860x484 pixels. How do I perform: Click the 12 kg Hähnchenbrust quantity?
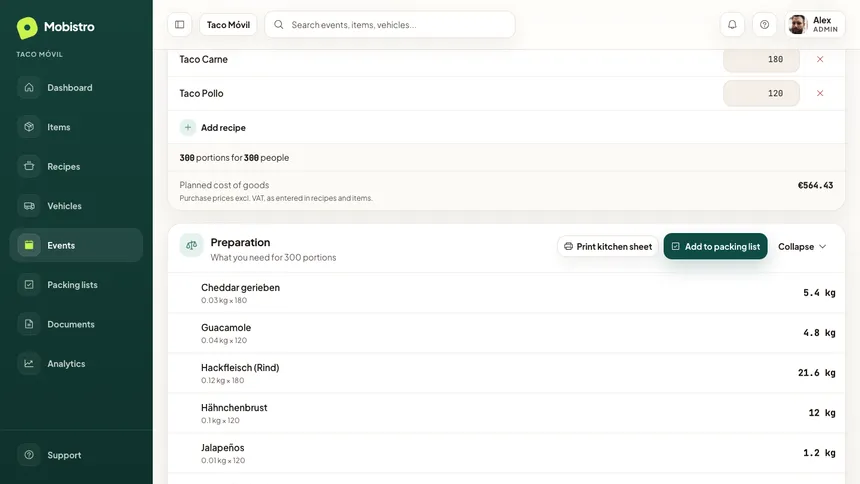(x=822, y=413)
